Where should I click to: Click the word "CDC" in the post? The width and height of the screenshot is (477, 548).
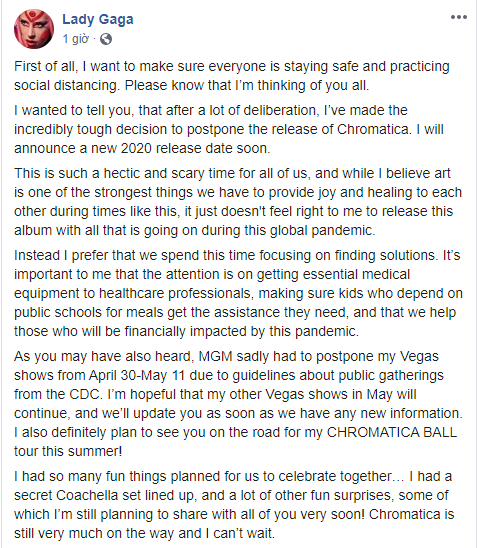click(x=85, y=395)
